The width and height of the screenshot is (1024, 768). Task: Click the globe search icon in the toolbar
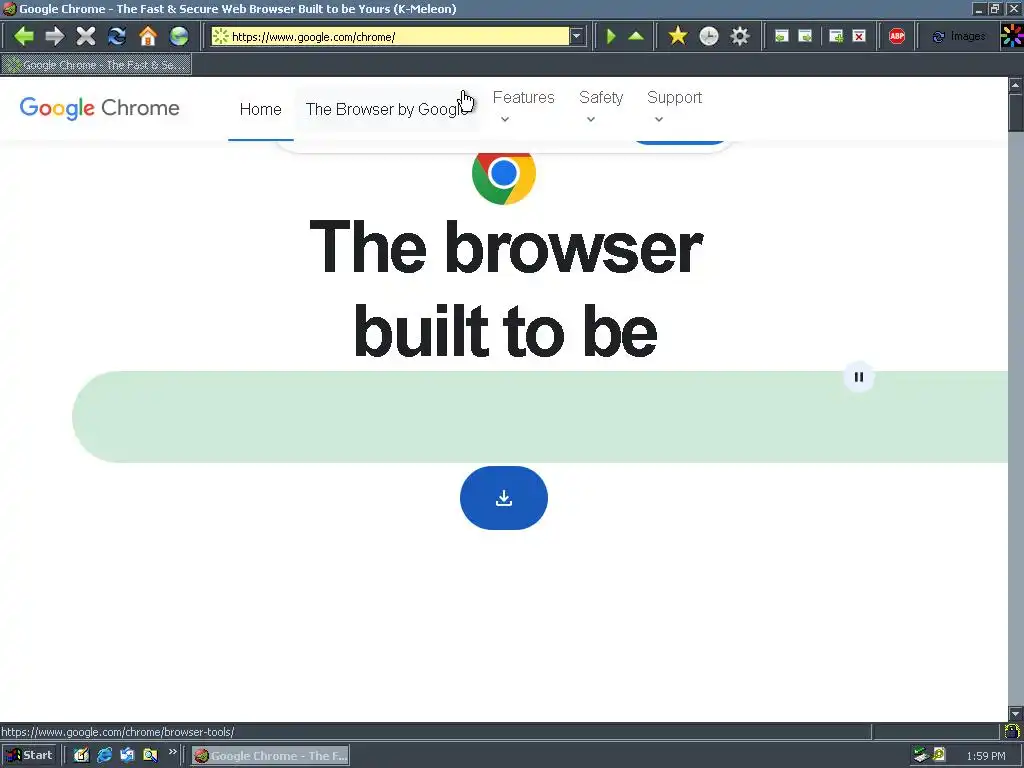(x=179, y=36)
